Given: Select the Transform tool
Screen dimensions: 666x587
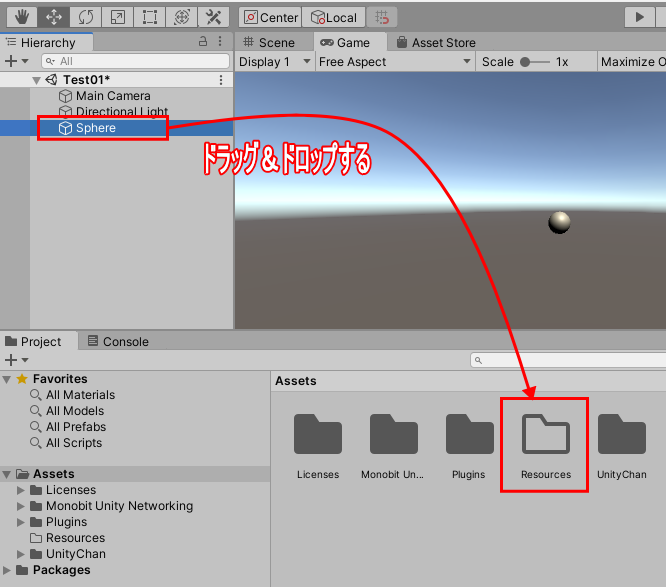Looking at the screenshot, I should tap(182, 17).
